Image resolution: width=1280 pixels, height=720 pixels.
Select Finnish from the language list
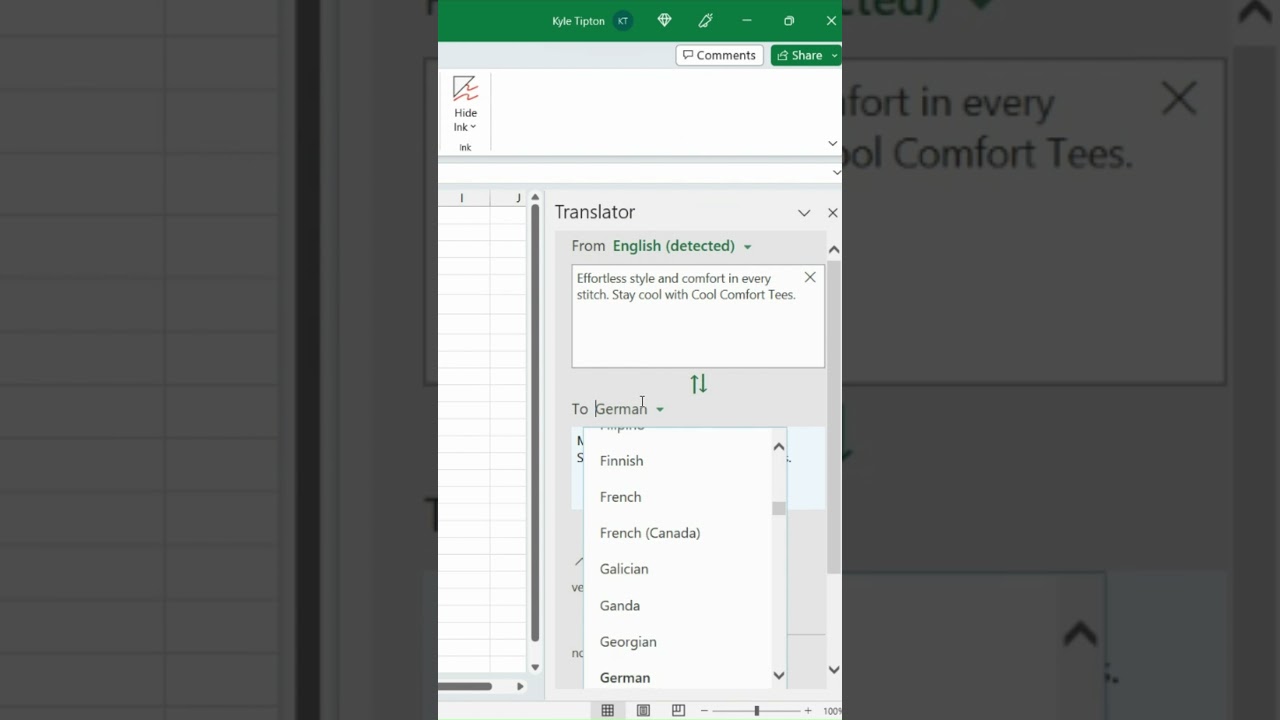621,461
